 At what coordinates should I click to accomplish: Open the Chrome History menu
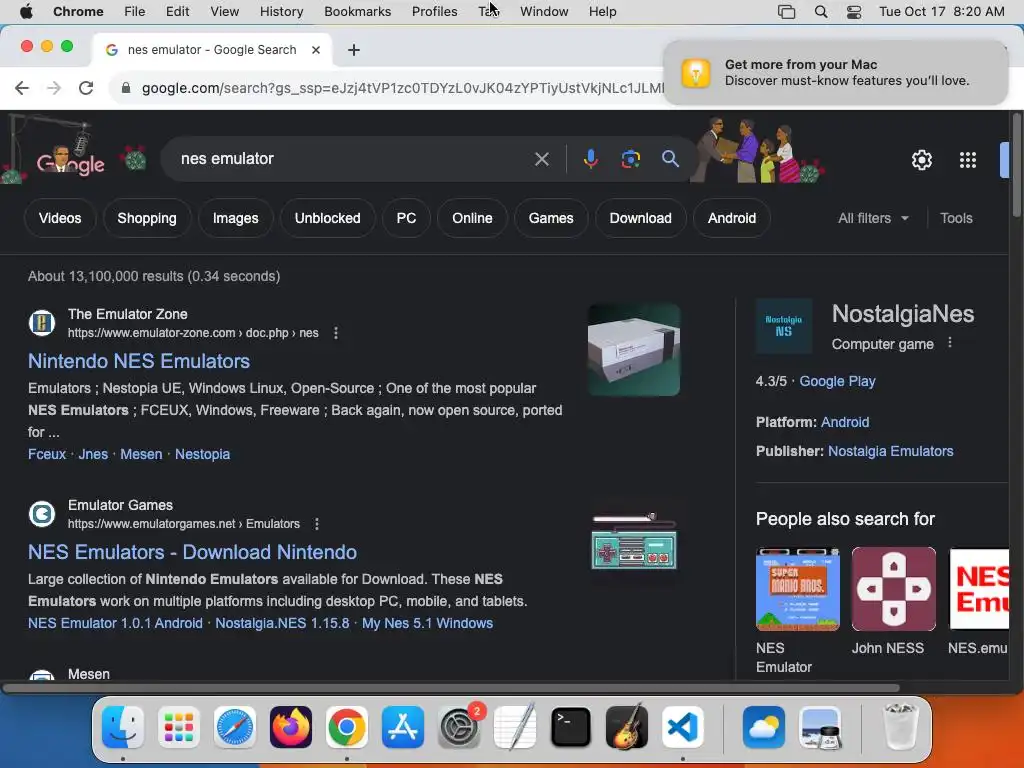(281, 12)
